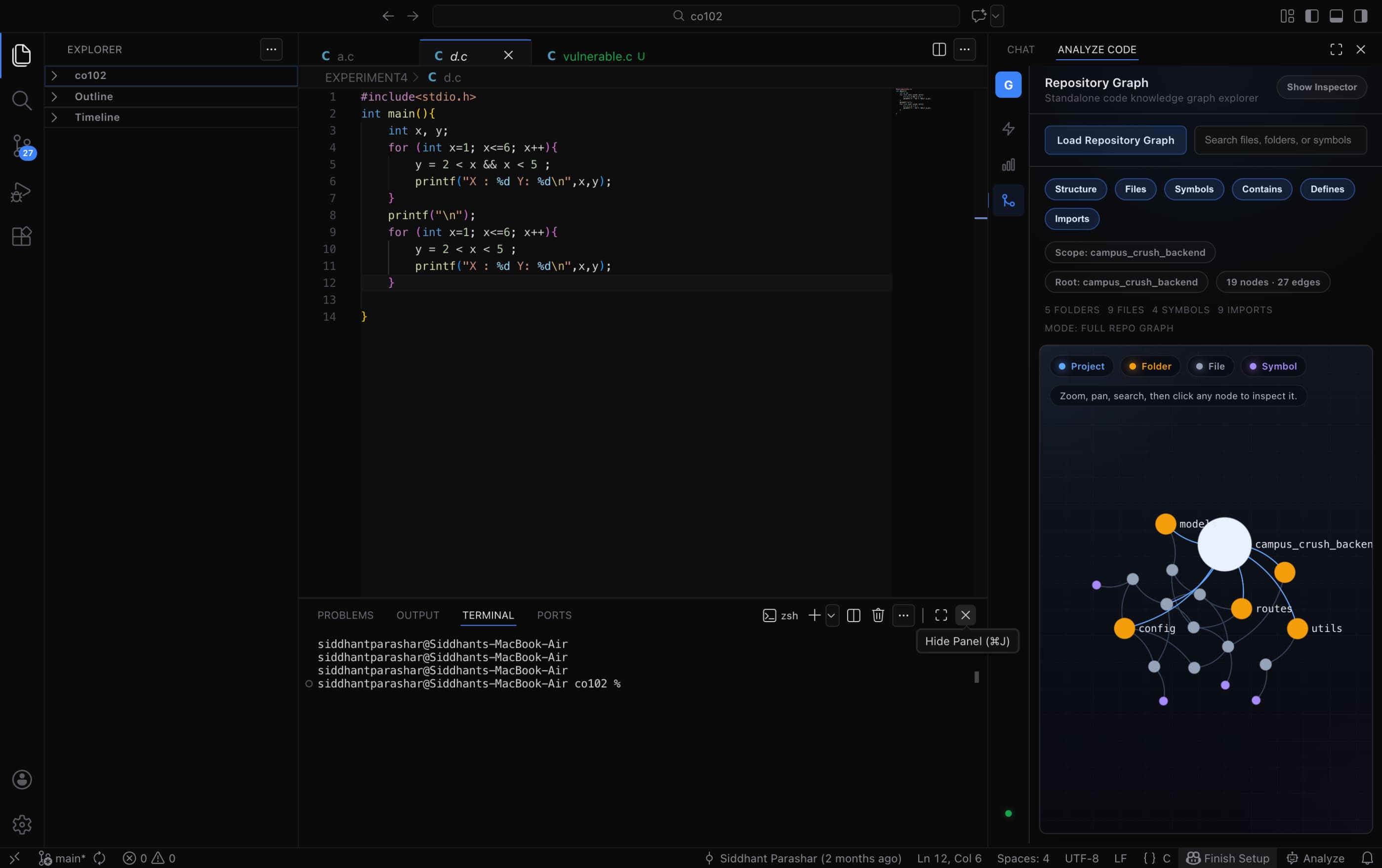Click the Structure filter chip
The image size is (1382, 868).
[1075, 189]
